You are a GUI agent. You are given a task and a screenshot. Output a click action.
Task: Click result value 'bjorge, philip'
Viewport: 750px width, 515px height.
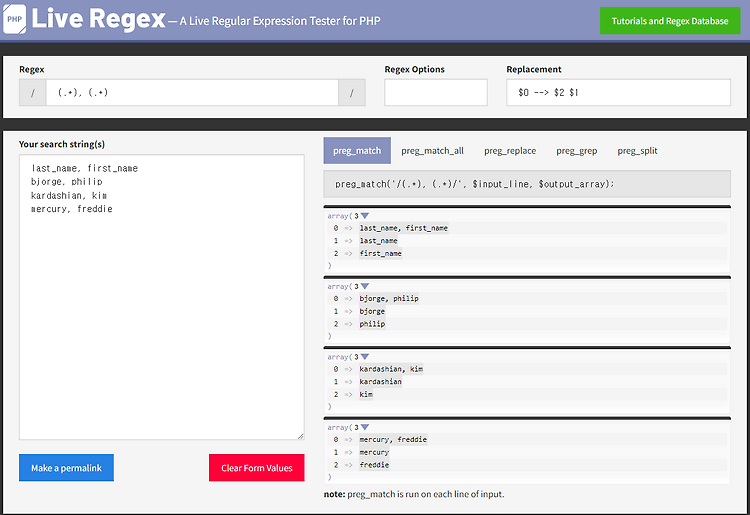click(389, 298)
